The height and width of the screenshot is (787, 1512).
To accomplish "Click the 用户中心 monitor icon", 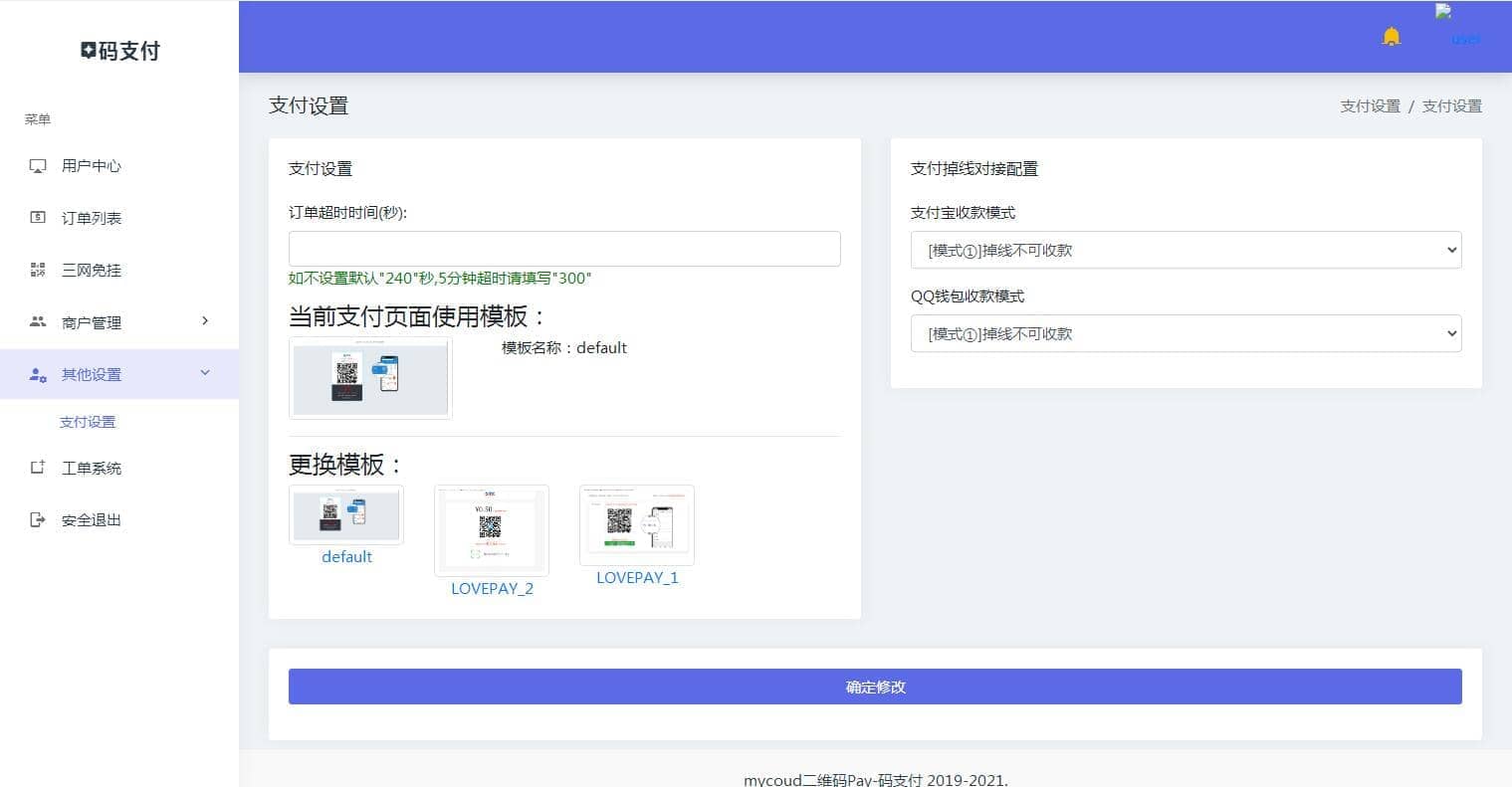I will (38, 166).
